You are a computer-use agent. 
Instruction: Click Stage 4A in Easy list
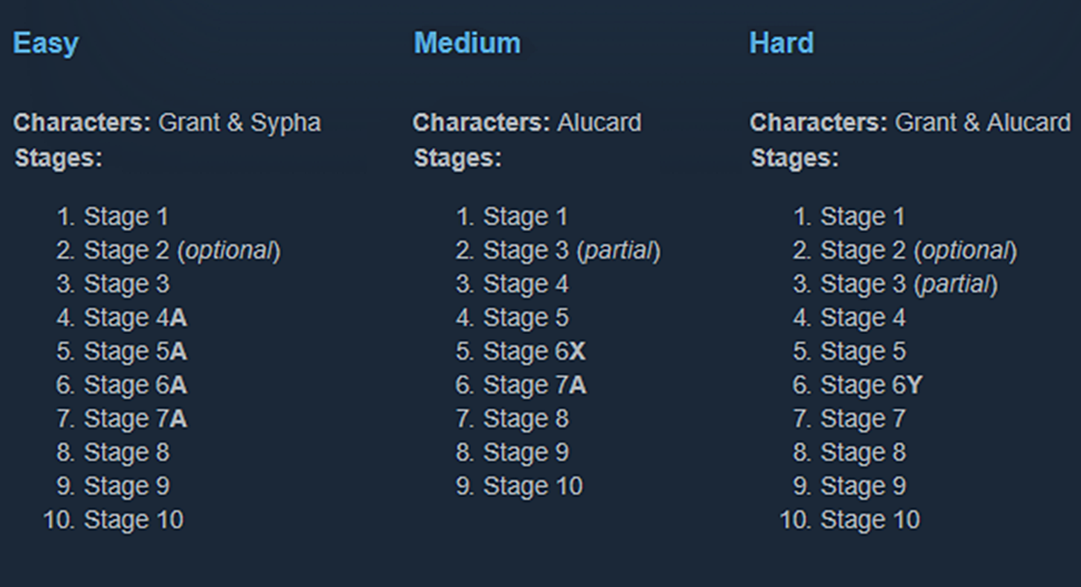pyautogui.click(x=135, y=318)
